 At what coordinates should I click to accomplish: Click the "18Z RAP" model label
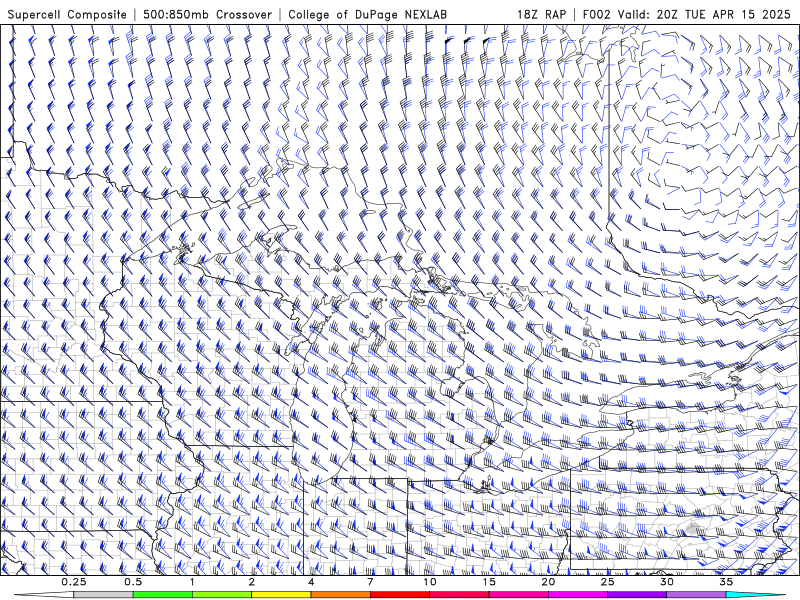[x=541, y=14]
